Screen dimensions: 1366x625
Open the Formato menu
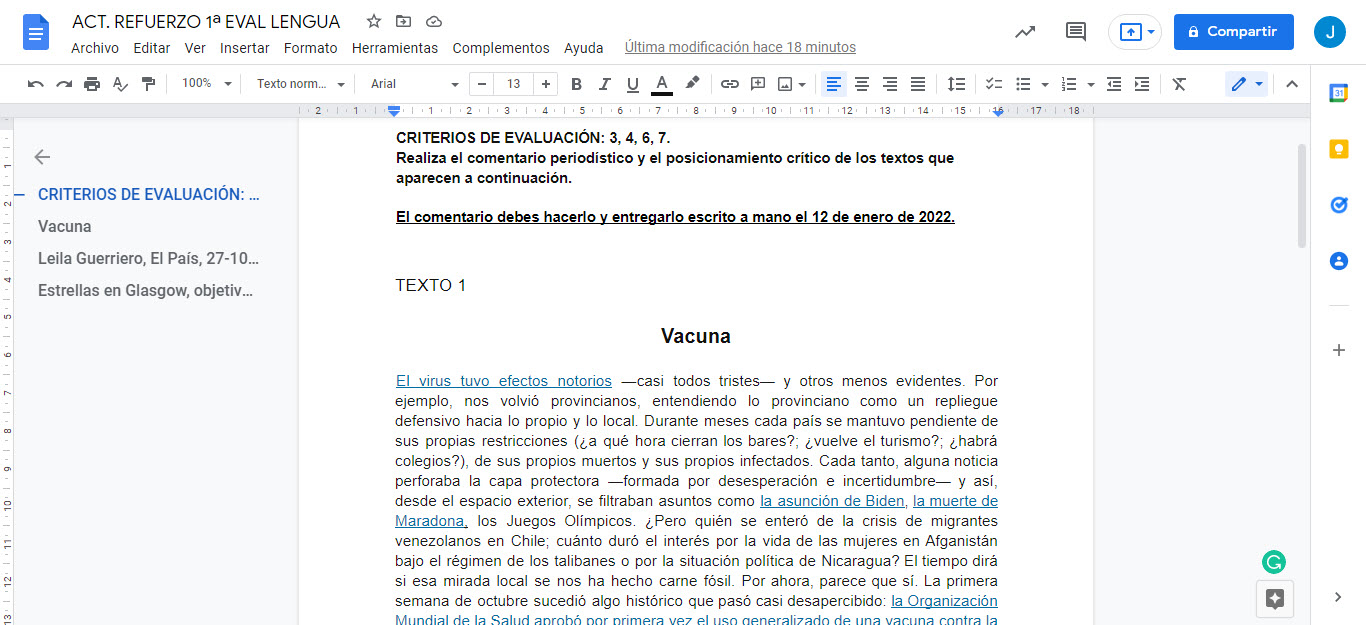[x=310, y=47]
